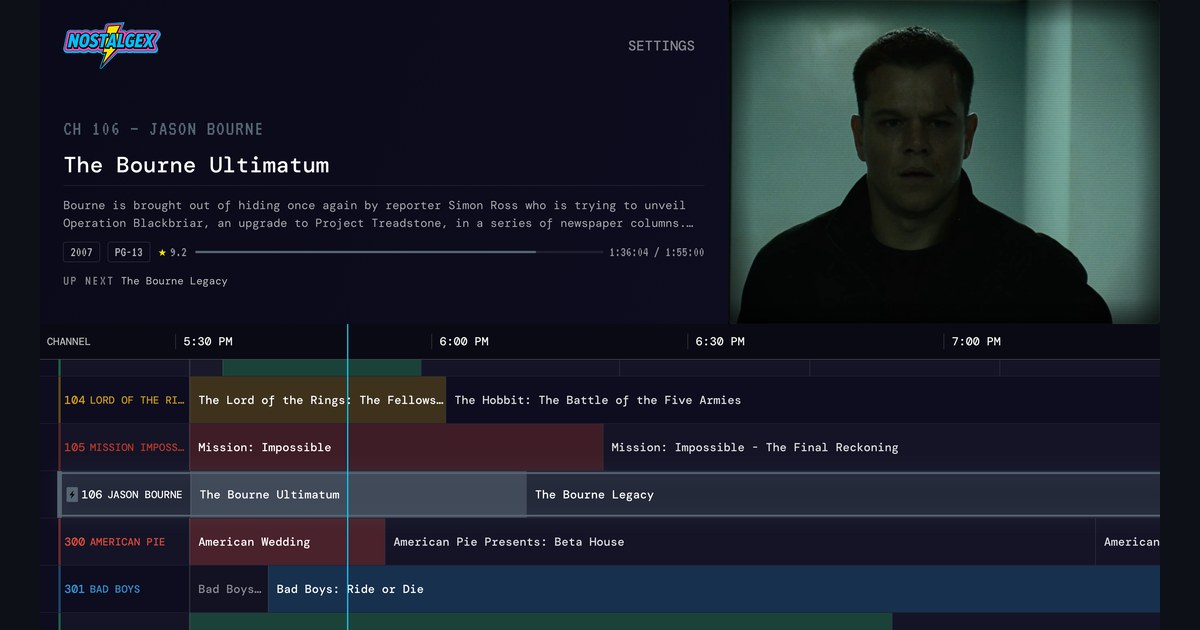1200x630 pixels.
Task: Click the 6:00 PM time header
Action: 464,341
